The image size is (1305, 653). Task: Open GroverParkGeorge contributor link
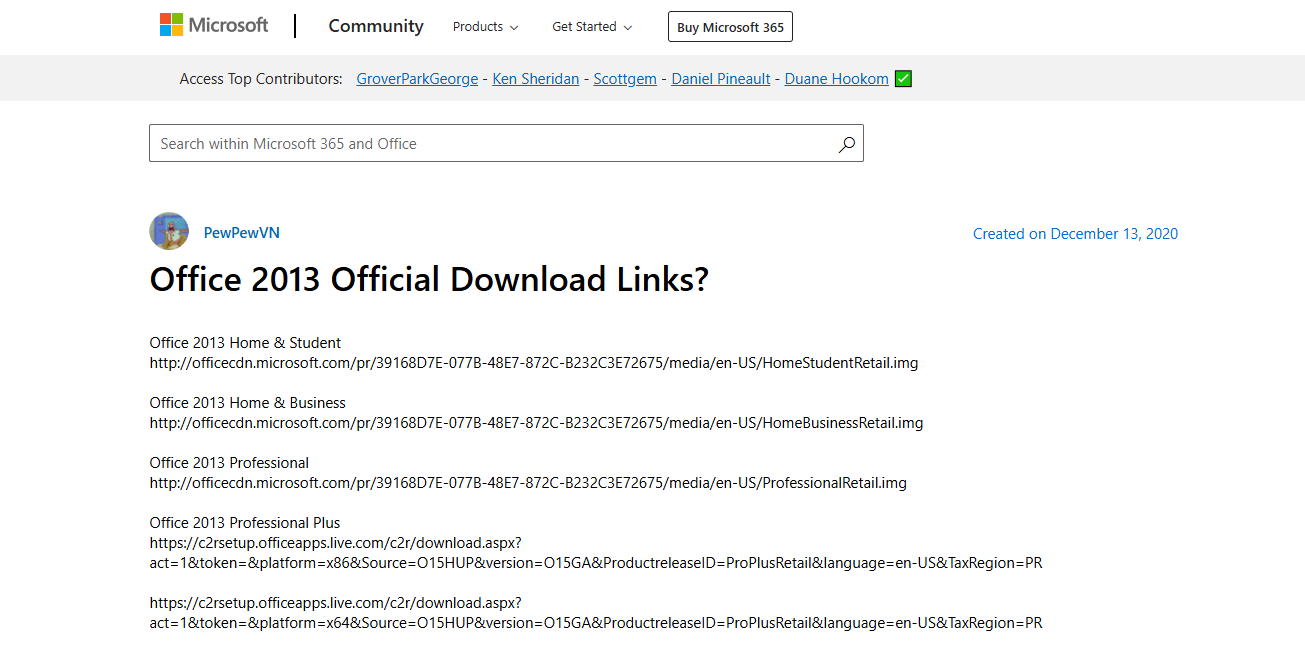417,79
